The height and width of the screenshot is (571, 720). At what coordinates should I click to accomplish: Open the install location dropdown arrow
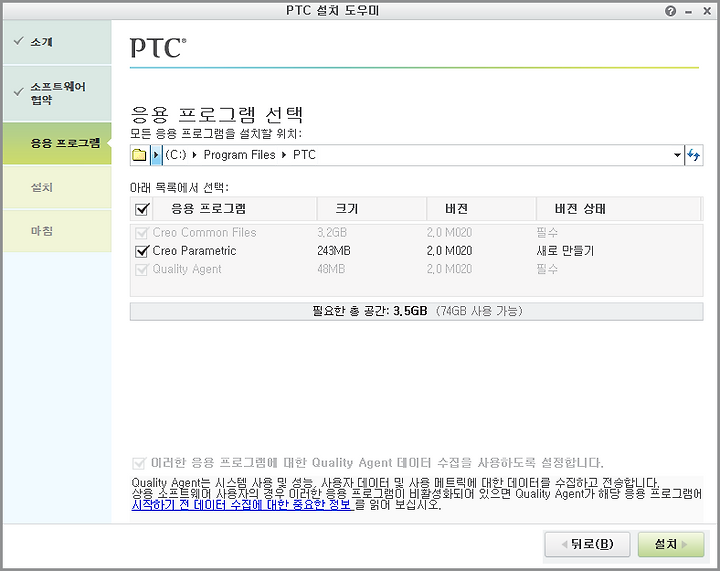[x=677, y=155]
